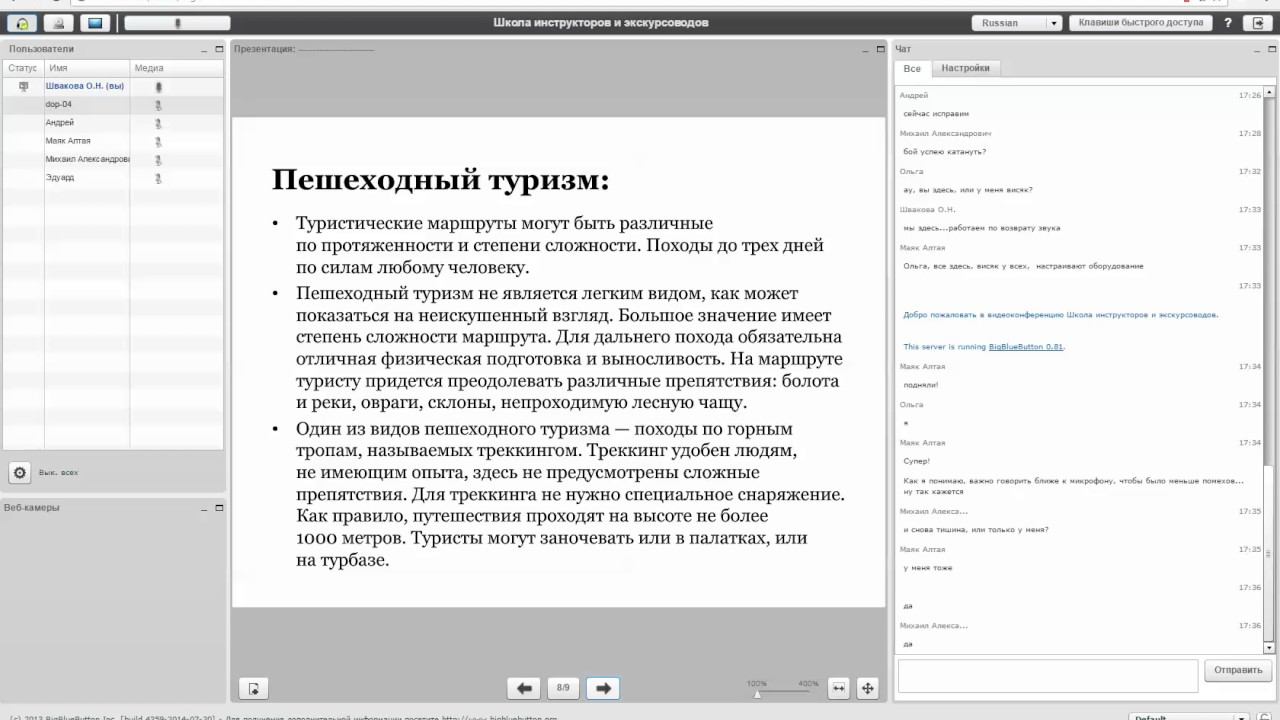Go to the next slide
Screen dimensions: 1280x720
click(603, 688)
